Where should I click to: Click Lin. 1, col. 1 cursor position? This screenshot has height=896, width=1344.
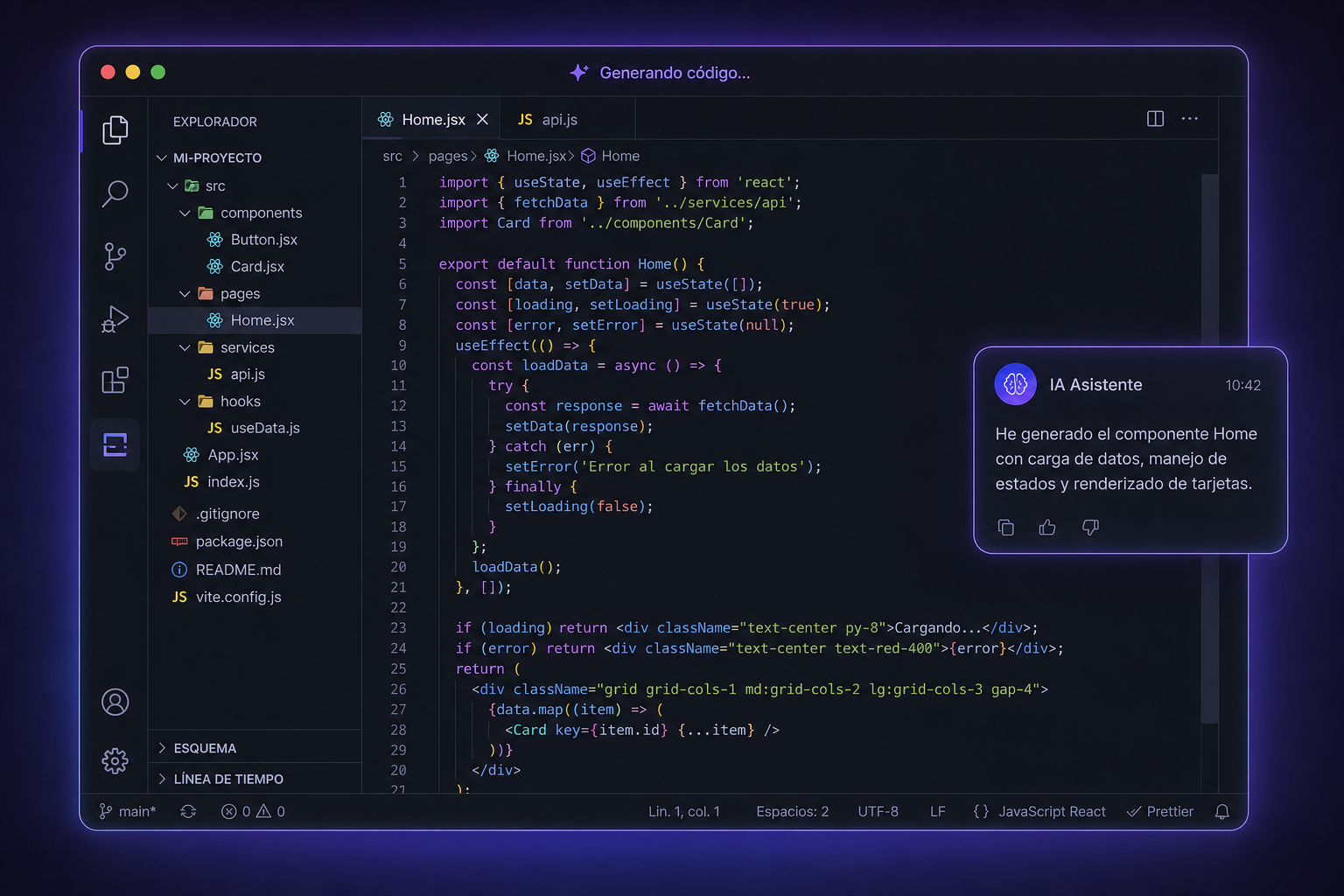click(x=684, y=812)
